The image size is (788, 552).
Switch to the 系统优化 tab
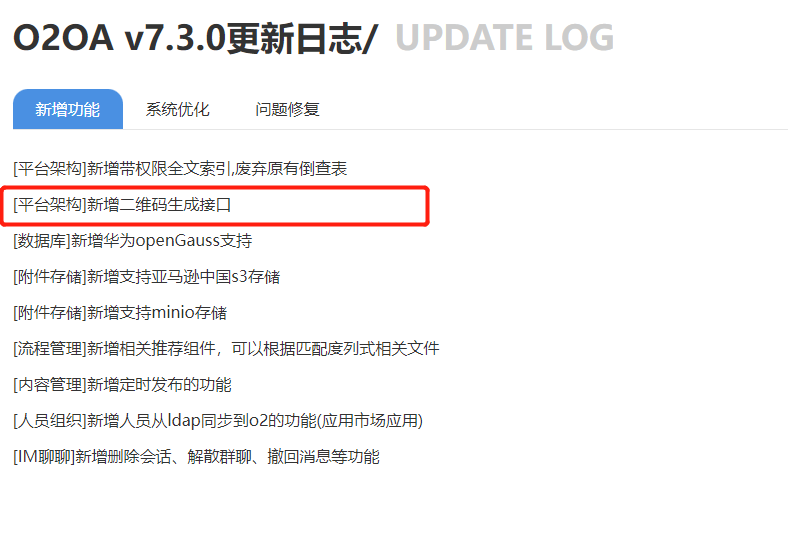(x=177, y=109)
